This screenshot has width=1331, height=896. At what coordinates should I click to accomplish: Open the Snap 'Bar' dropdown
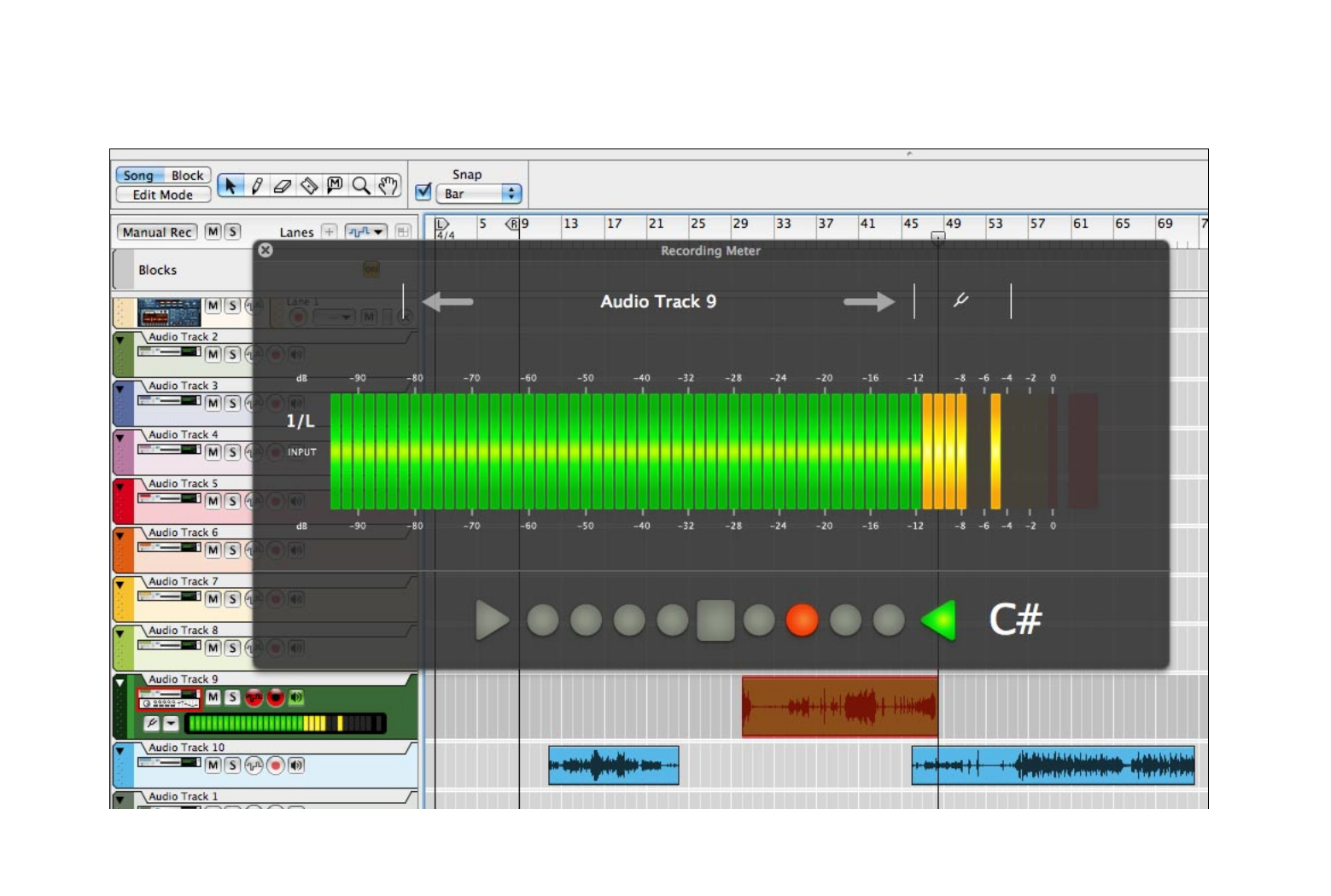tap(478, 193)
